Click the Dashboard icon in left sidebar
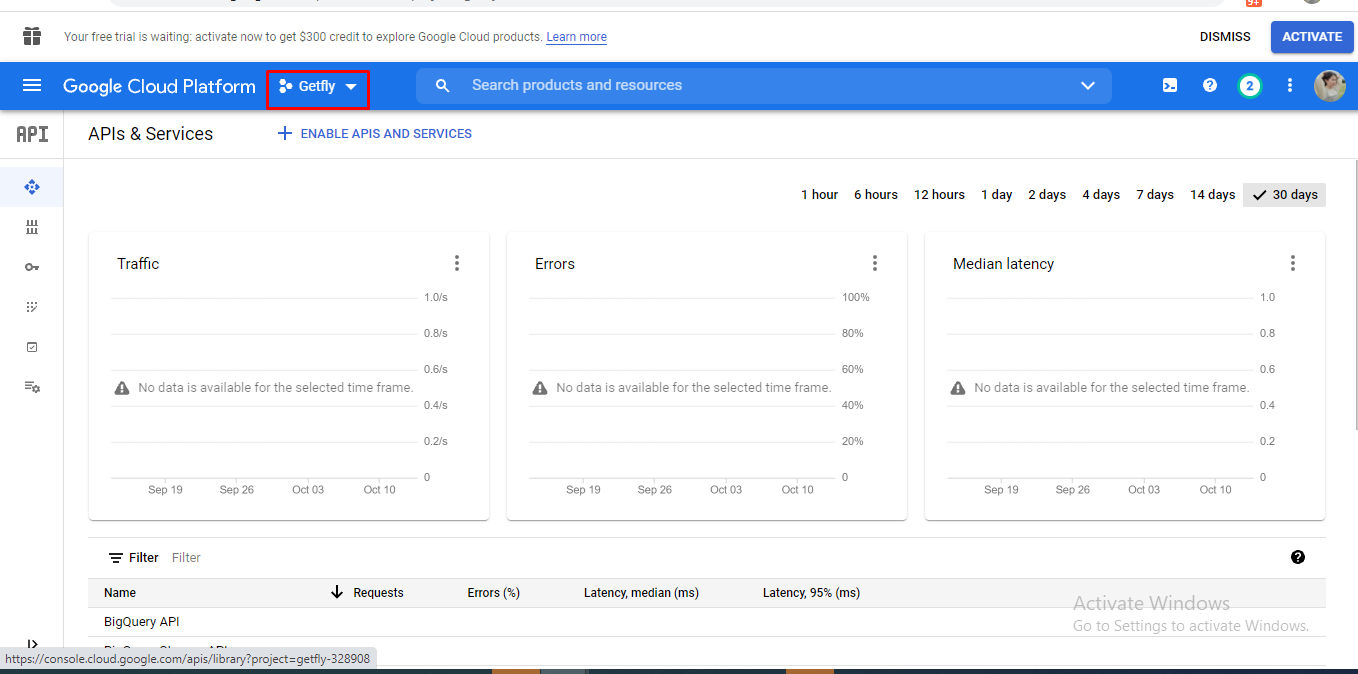1358x674 pixels. (32, 187)
